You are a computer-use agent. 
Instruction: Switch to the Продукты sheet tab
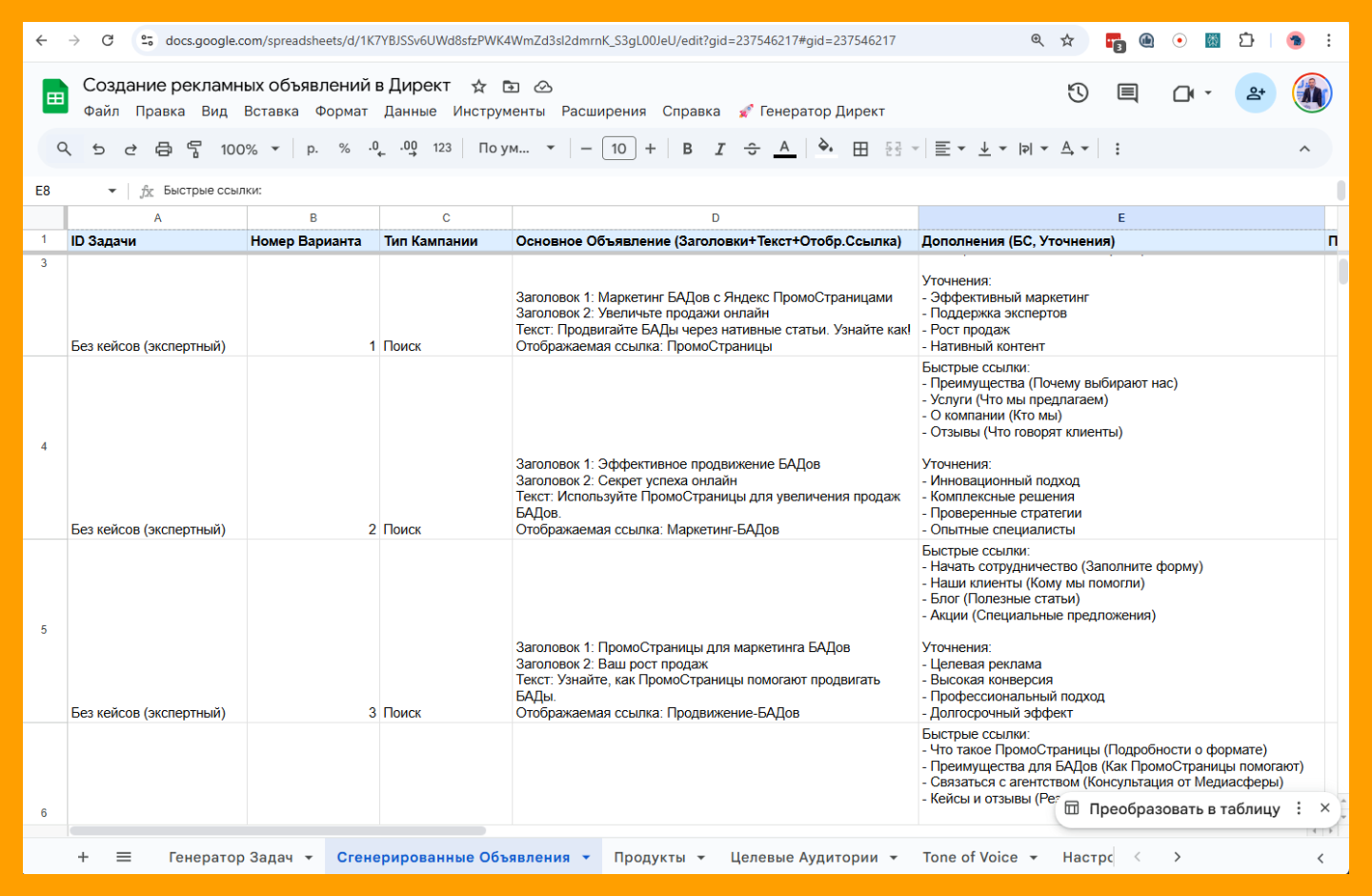649,857
